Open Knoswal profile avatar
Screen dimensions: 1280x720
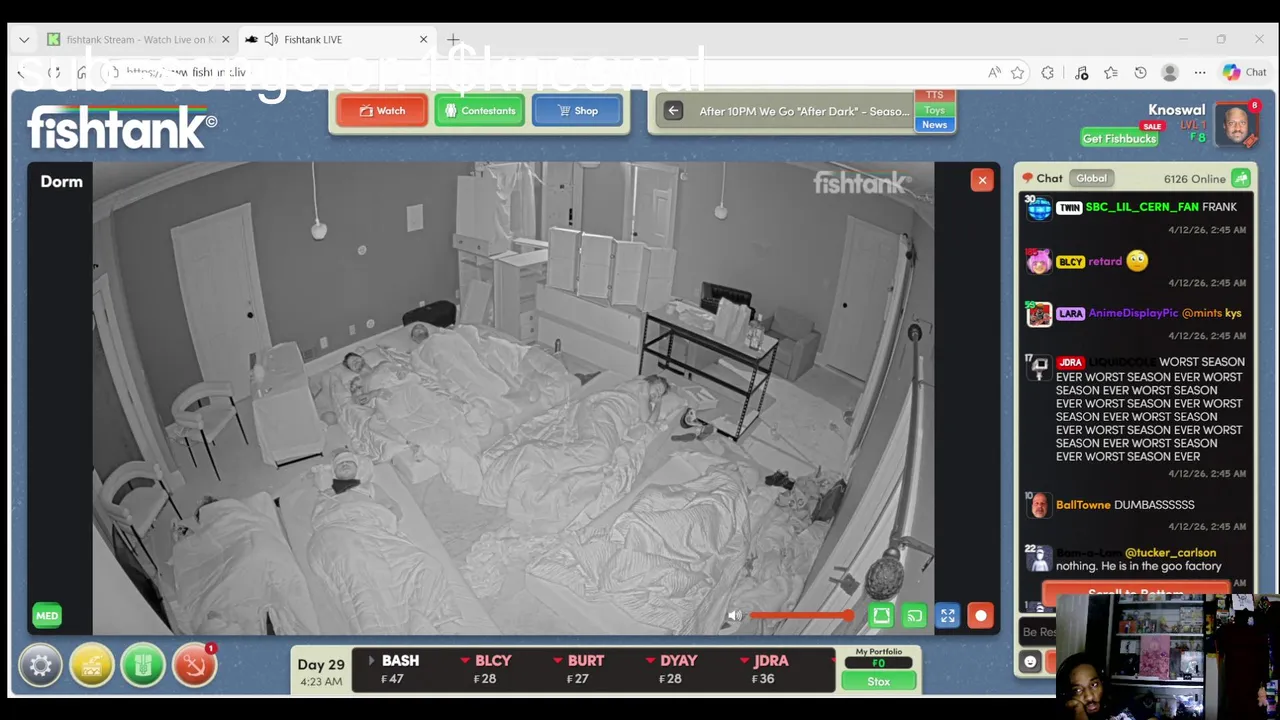(x=1236, y=124)
